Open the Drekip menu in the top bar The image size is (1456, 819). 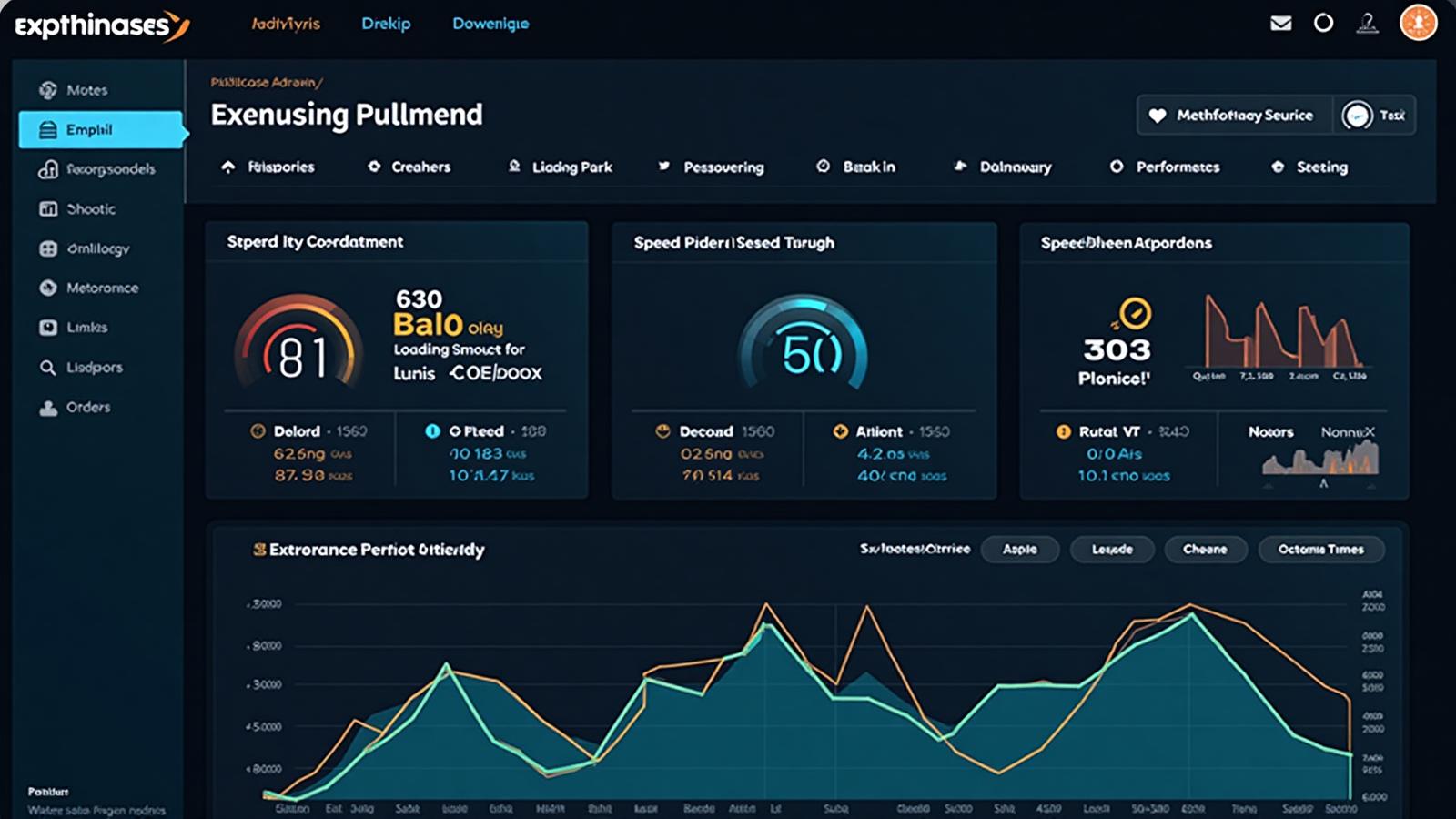coord(386,23)
